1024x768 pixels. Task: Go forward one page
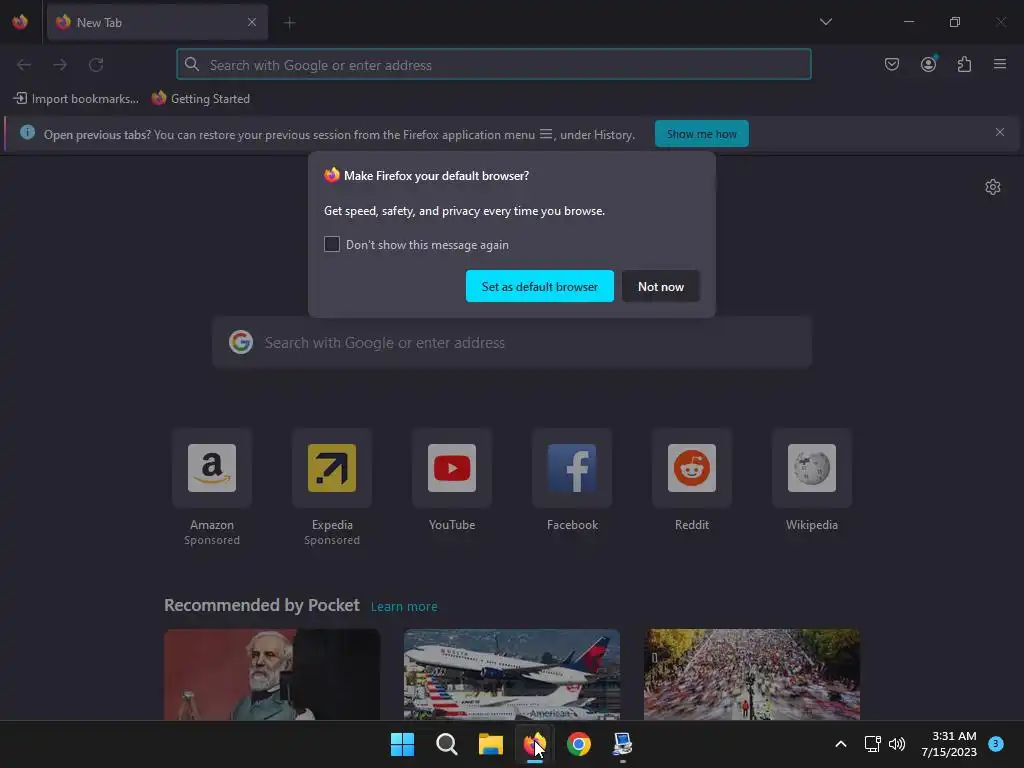(60, 65)
